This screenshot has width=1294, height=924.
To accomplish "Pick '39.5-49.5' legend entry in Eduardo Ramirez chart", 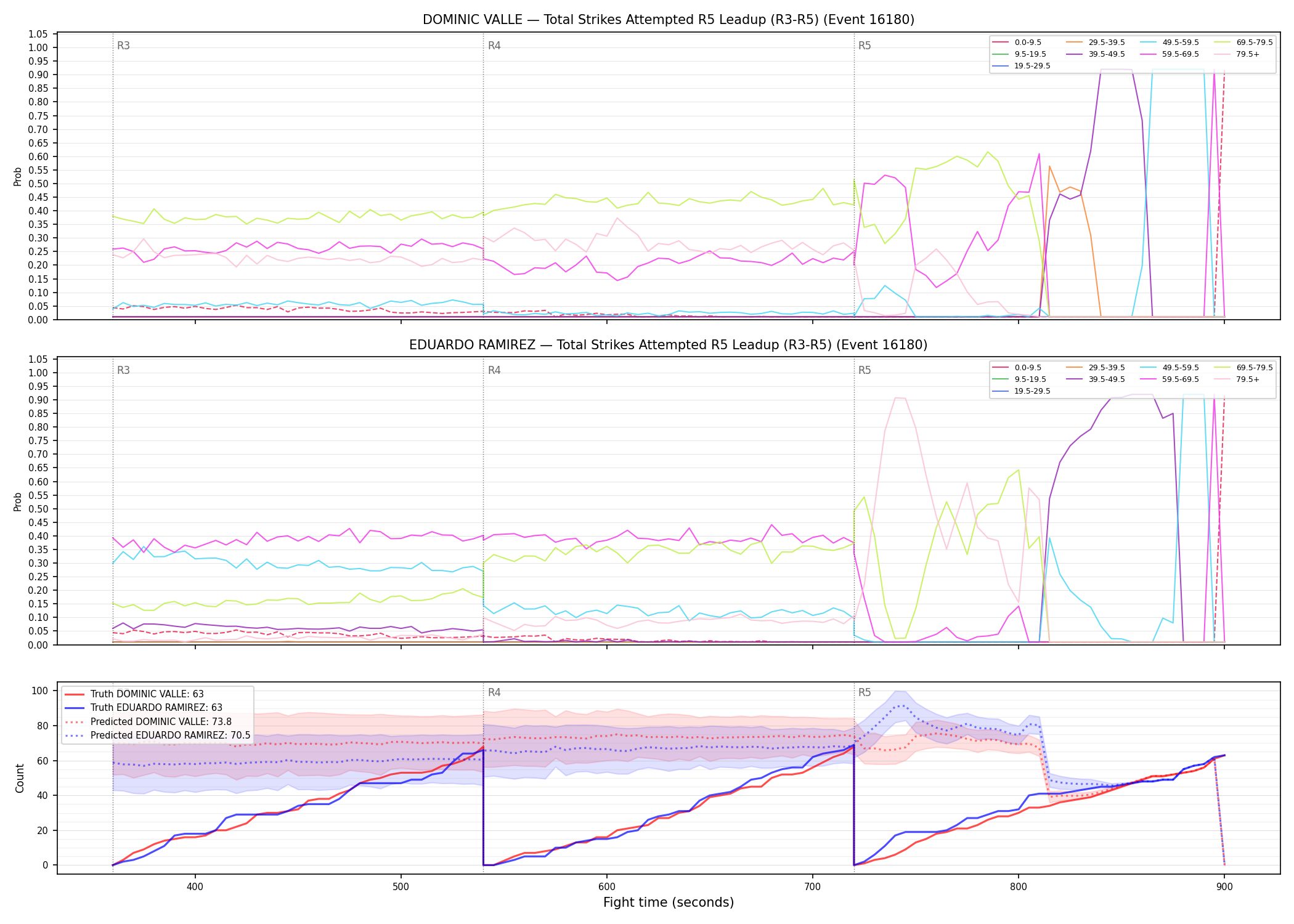I will tap(1096, 379).
